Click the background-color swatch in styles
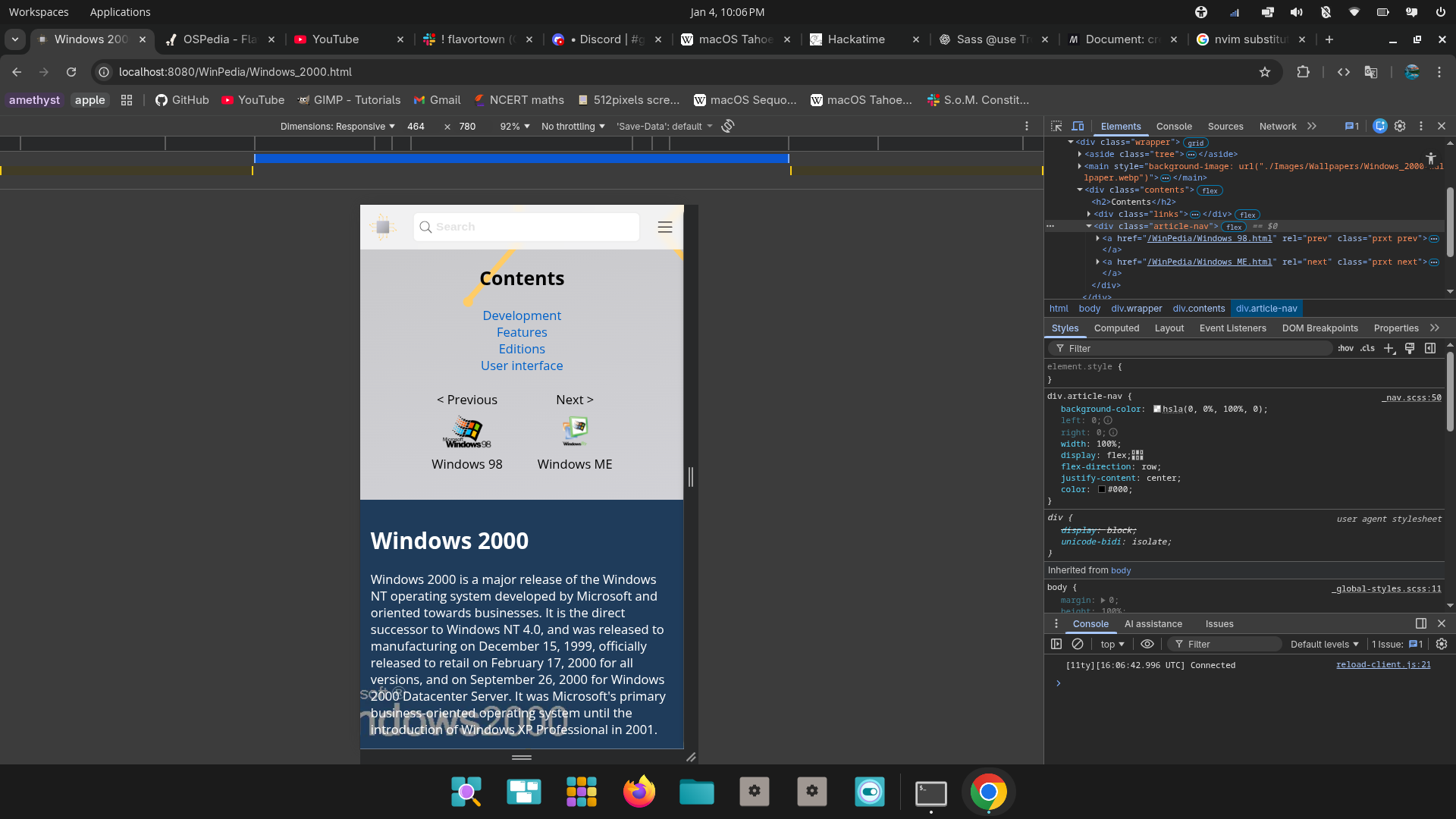 [x=1157, y=409]
